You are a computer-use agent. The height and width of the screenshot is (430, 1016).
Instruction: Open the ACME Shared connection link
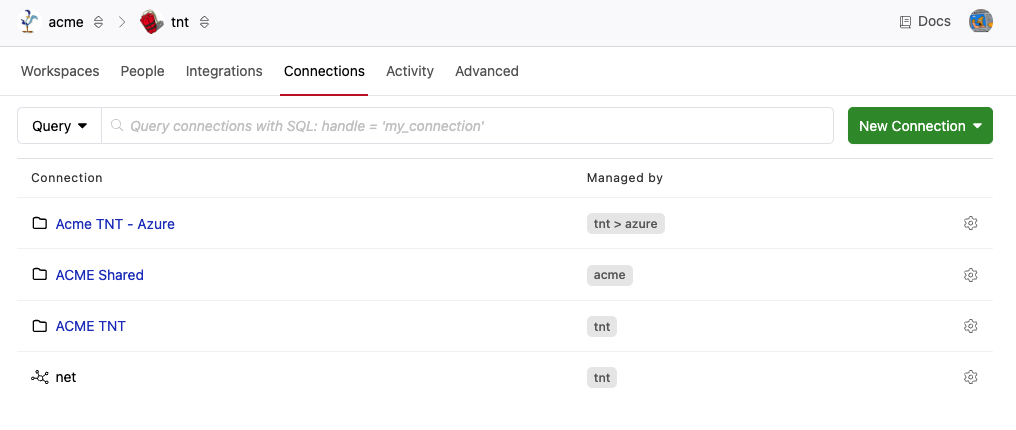[100, 275]
